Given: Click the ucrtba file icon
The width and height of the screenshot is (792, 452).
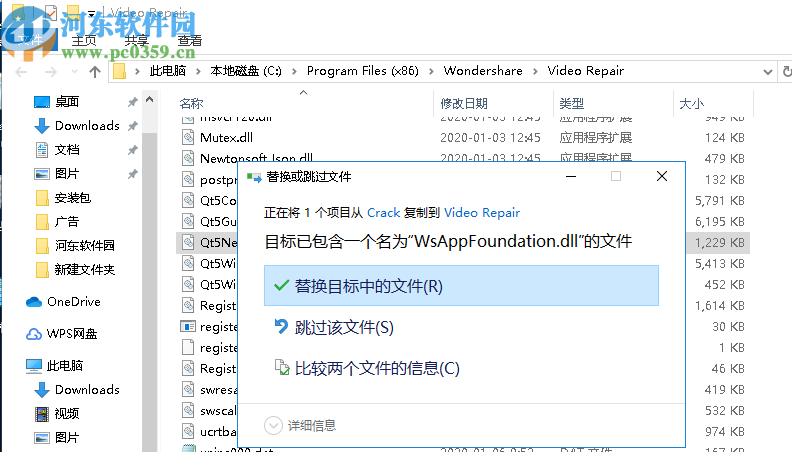Looking at the screenshot, I should click(x=188, y=431).
